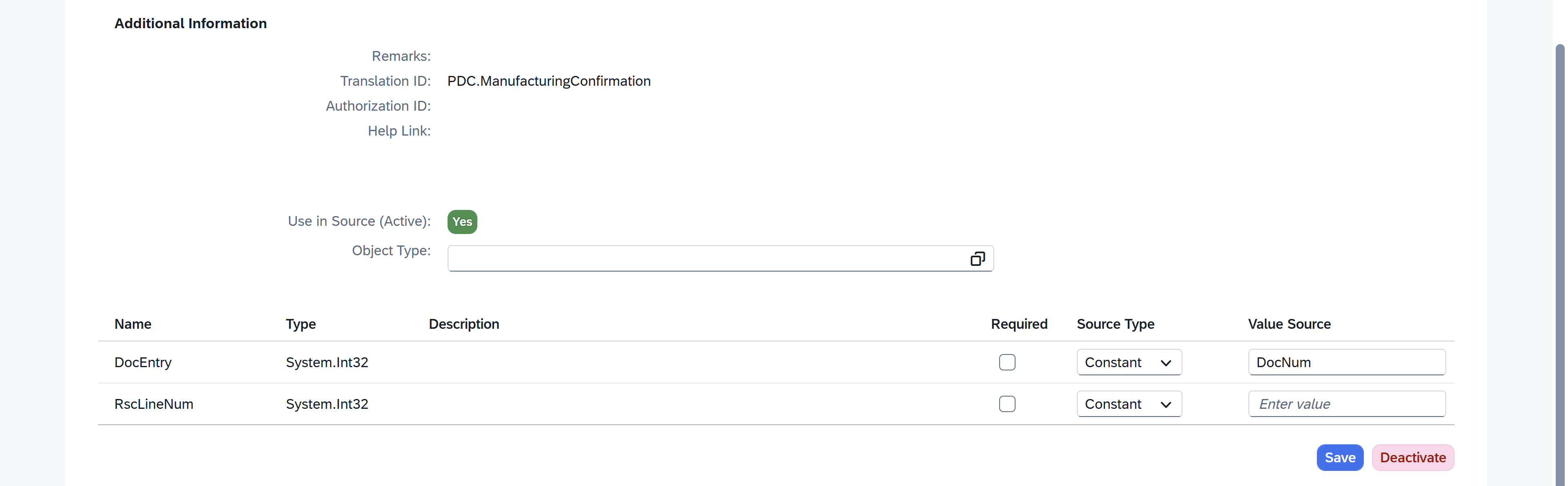Click the green 'Yes' active status badge
This screenshot has width=1568, height=486.
coord(462,222)
